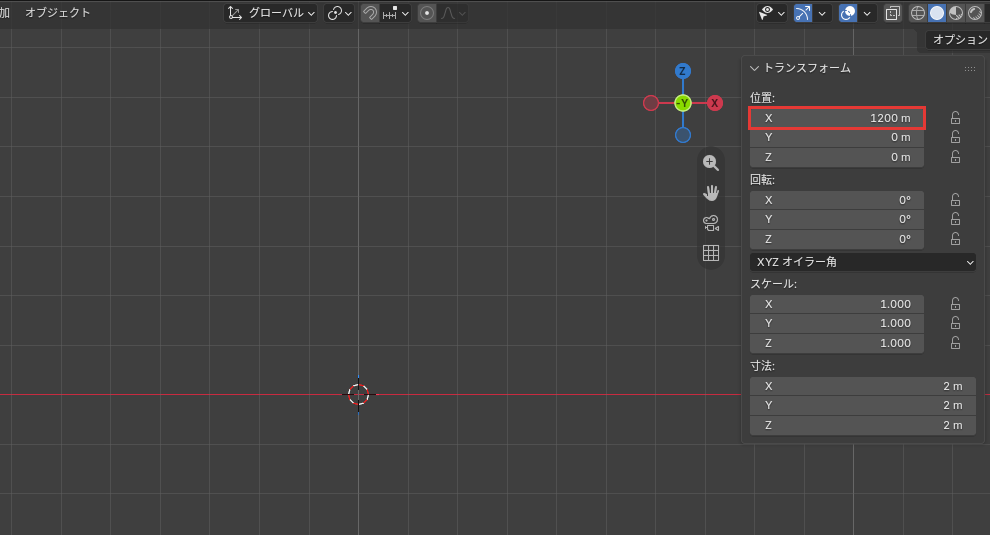Open object visibility eye dropdown
Screen dimensions: 990x535
click(772, 13)
